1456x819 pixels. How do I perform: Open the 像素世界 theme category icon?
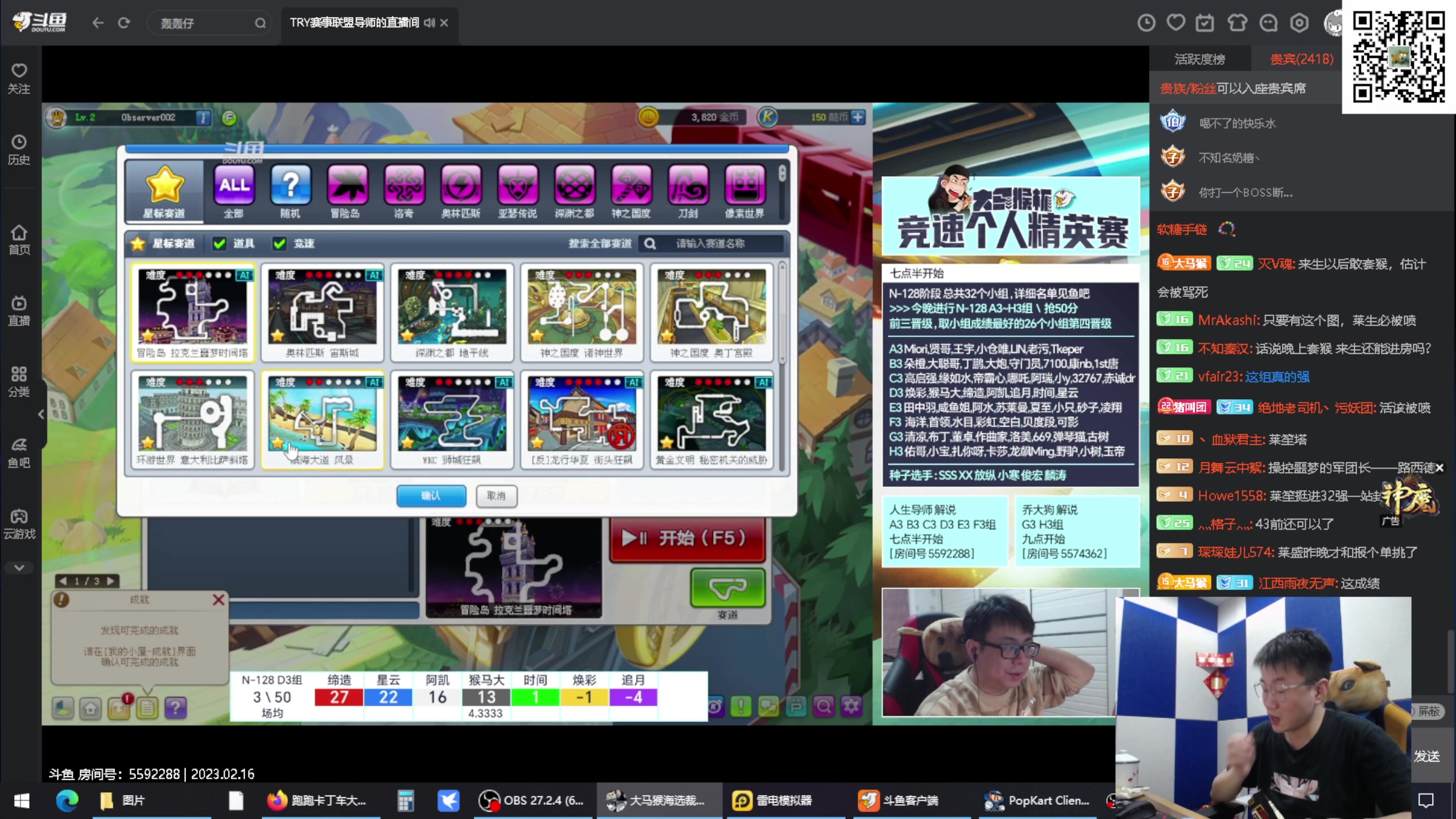744,185
